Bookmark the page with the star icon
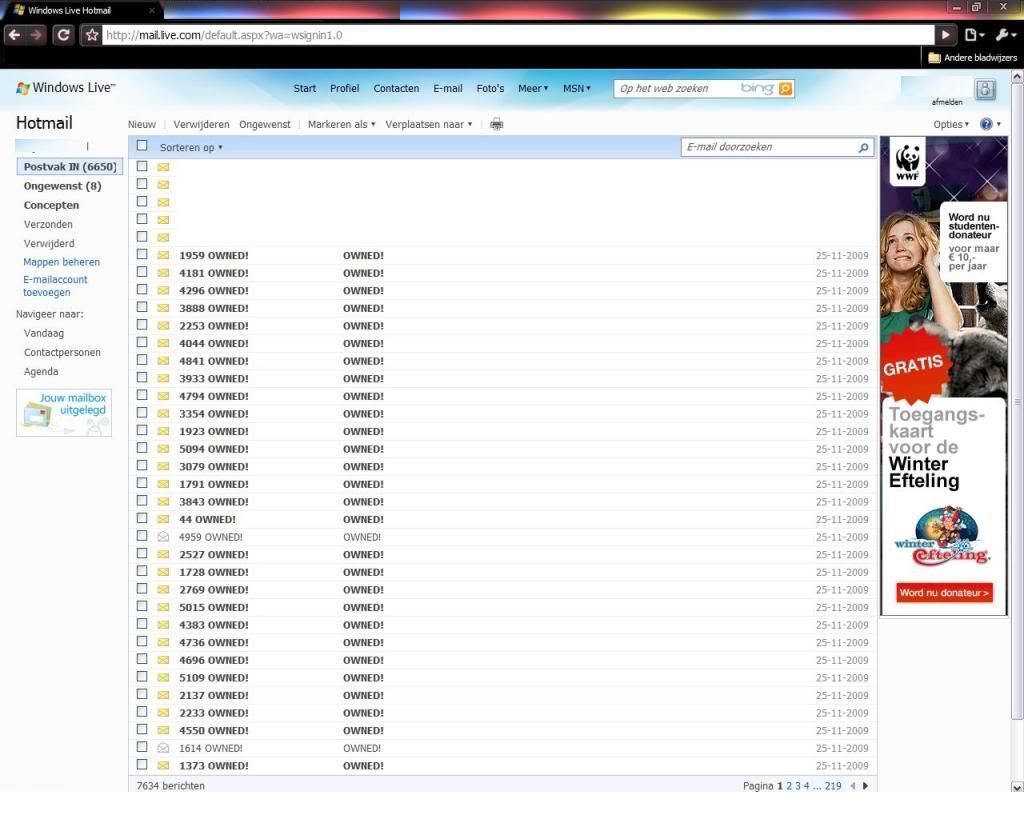 pyautogui.click(x=92, y=35)
